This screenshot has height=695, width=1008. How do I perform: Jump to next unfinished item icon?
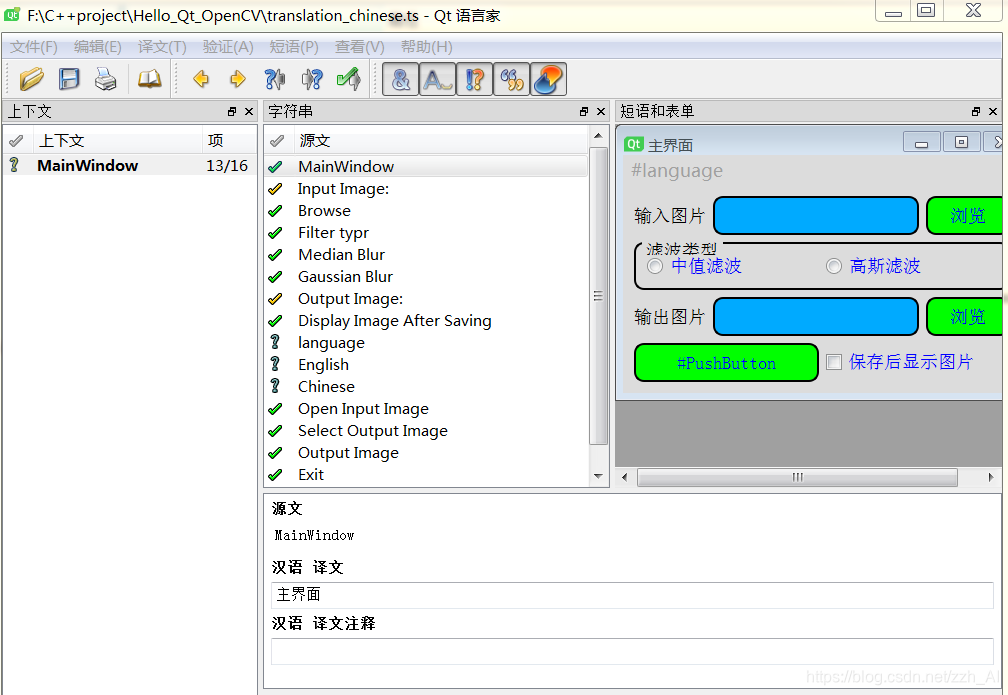tap(312, 79)
